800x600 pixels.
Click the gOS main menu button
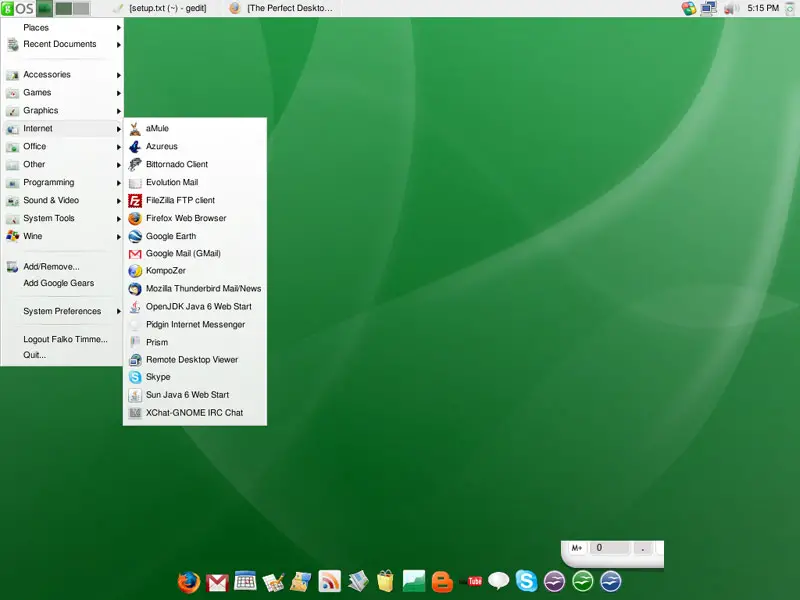tap(18, 8)
